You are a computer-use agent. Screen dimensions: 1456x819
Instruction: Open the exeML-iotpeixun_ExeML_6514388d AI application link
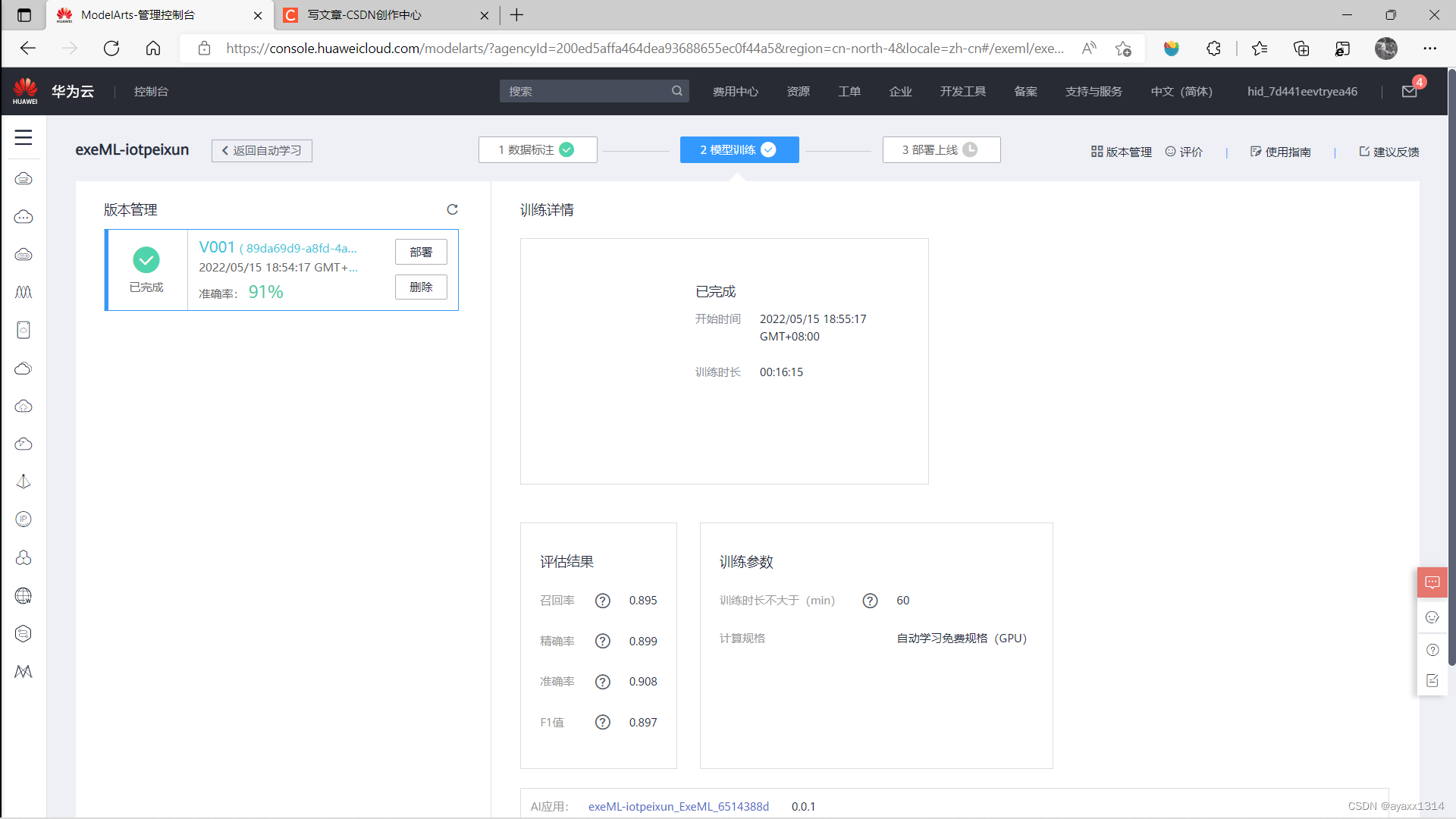tap(678, 806)
